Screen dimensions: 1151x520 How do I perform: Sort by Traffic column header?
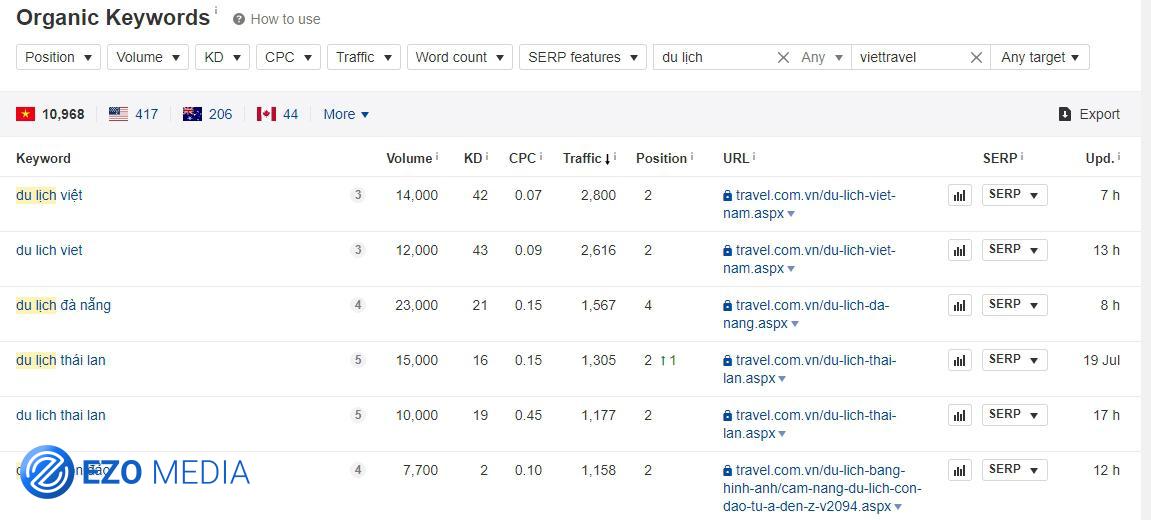(x=587, y=158)
